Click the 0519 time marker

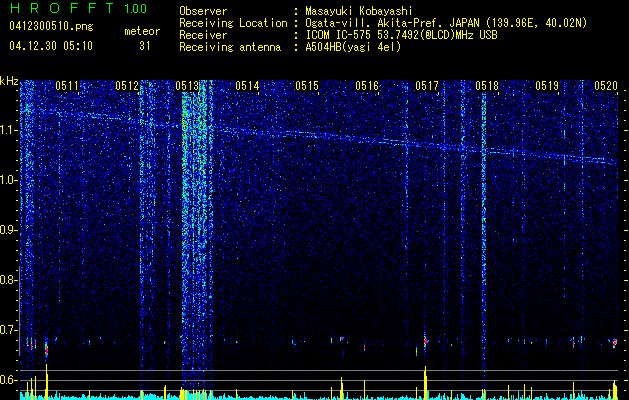(x=547, y=86)
